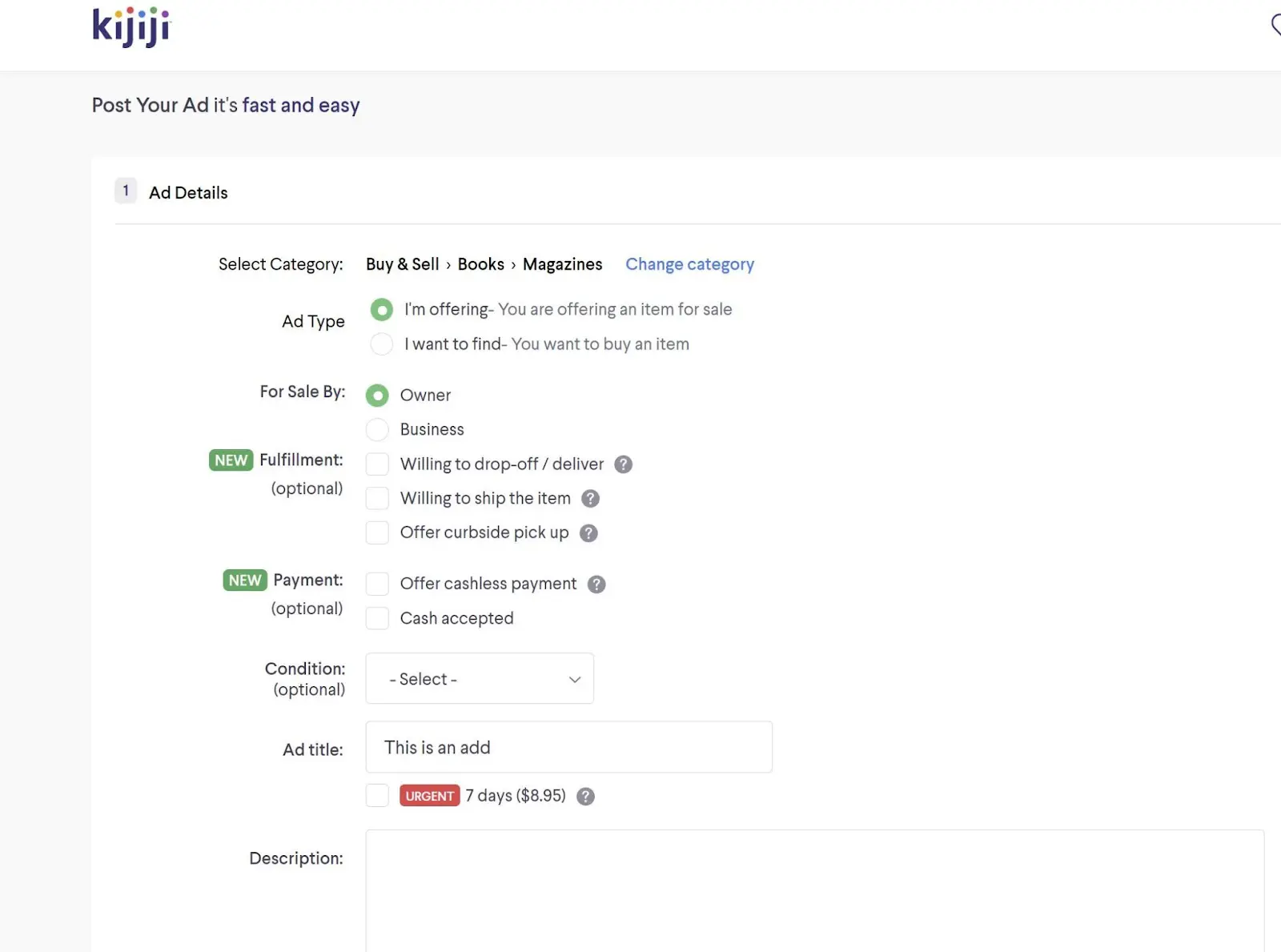Show help for Willing to drop-off / deliver
The image size is (1281, 952).
tap(623, 464)
